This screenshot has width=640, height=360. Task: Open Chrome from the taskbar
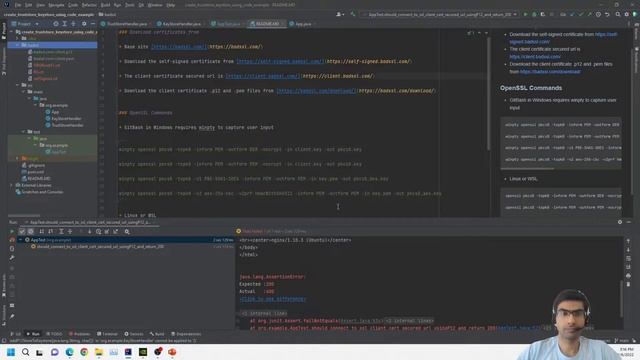(x=84, y=352)
